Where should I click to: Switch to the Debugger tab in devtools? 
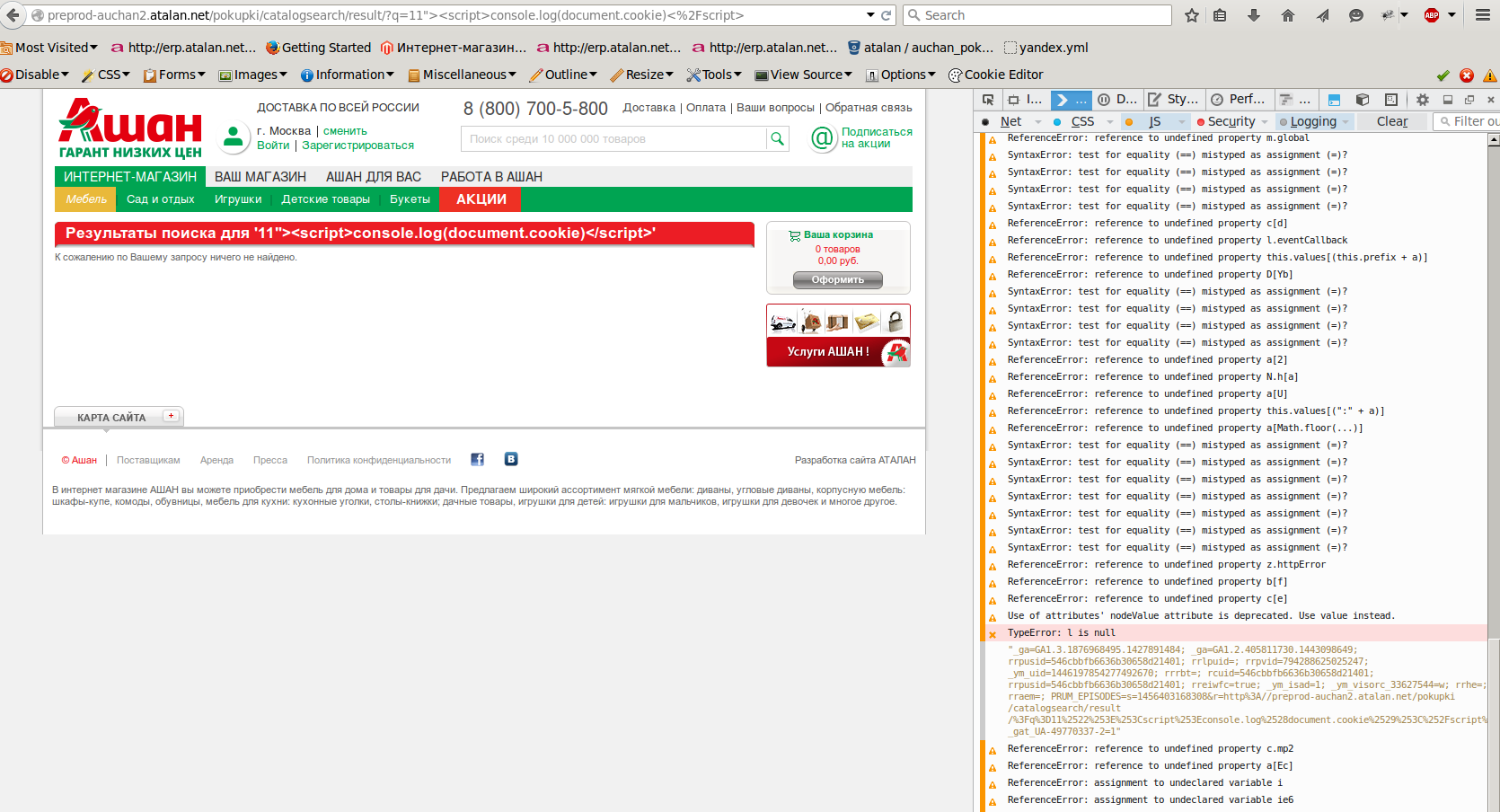coord(1117,100)
